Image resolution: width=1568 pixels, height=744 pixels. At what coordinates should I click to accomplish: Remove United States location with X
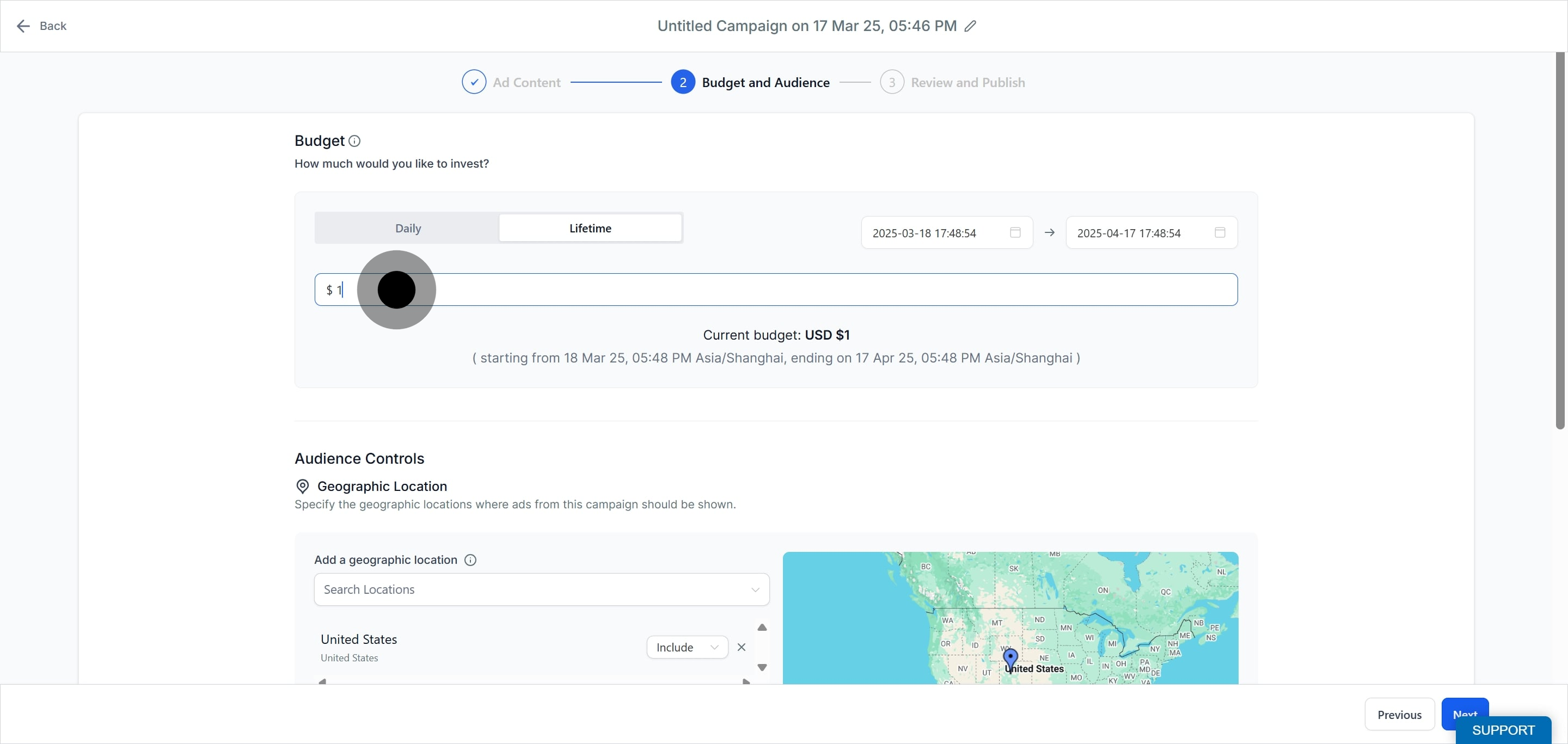coord(741,647)
